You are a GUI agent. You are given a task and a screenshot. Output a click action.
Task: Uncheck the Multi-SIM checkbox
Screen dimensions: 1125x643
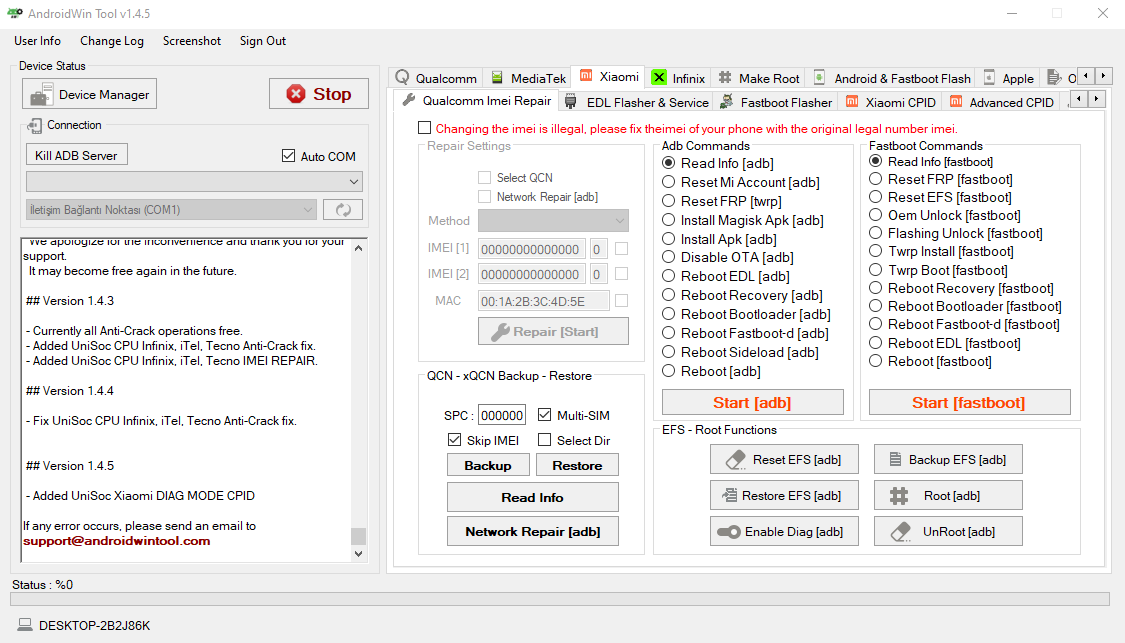(x=545, y=415)
